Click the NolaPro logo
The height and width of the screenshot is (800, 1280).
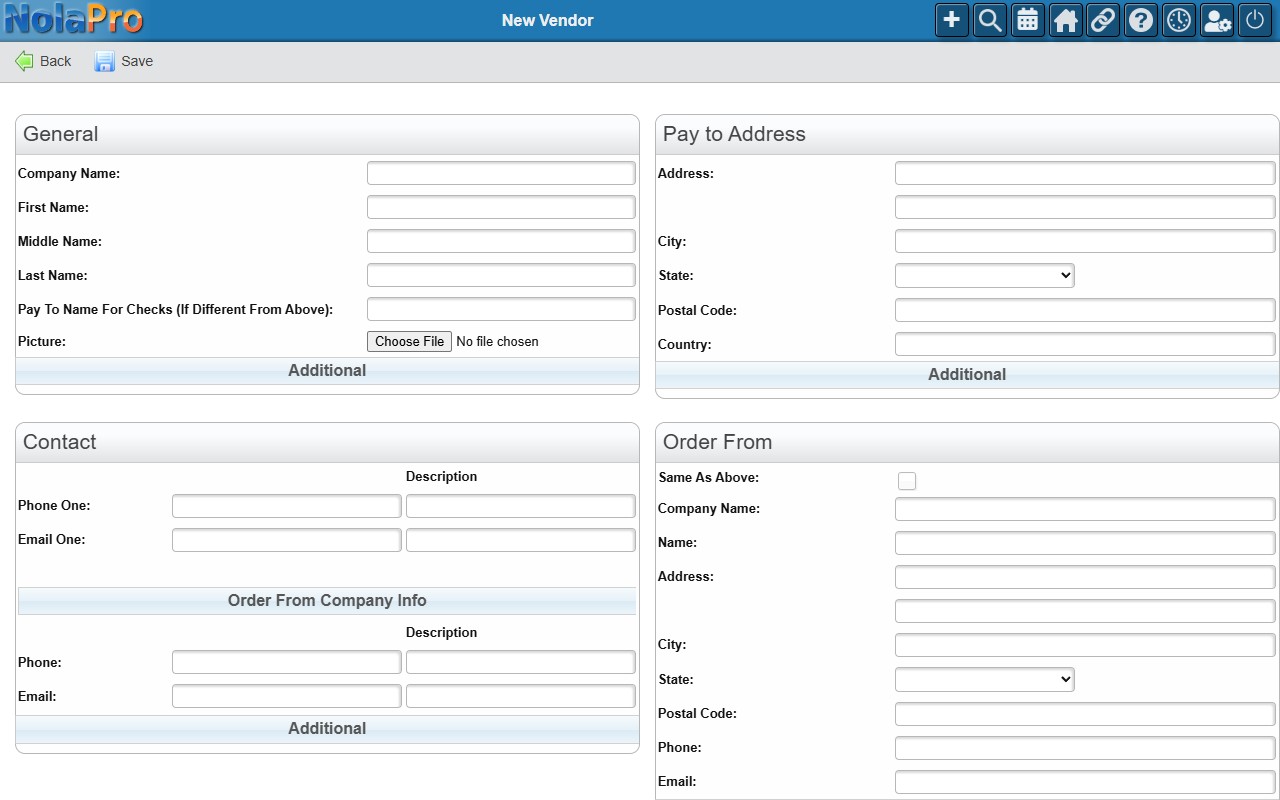[74, 19]
